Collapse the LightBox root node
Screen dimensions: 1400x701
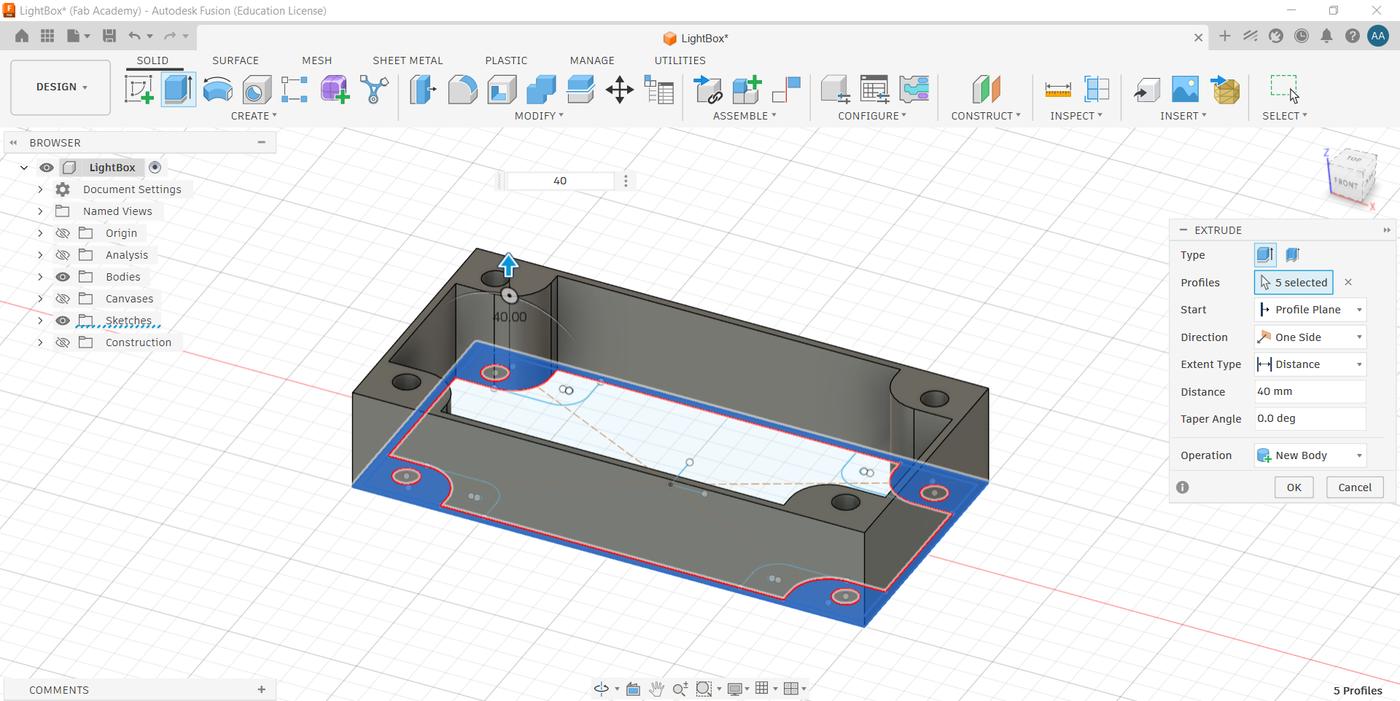(24, 168)
